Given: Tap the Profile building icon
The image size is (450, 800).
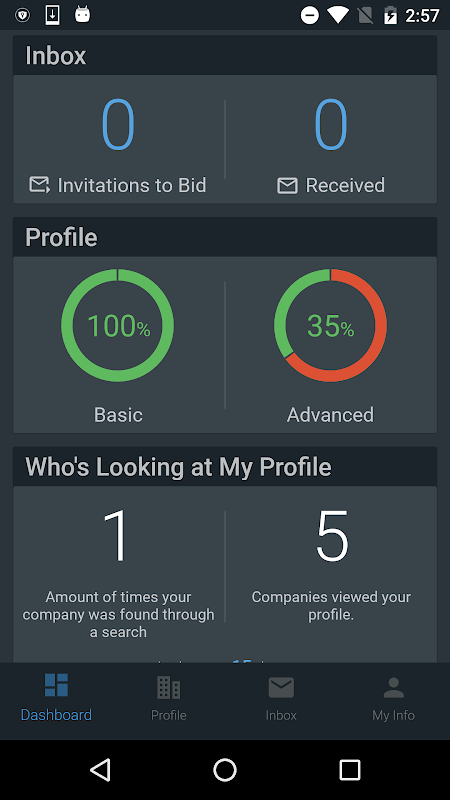Looking at the screenshot, I should (x=168, y=687).
